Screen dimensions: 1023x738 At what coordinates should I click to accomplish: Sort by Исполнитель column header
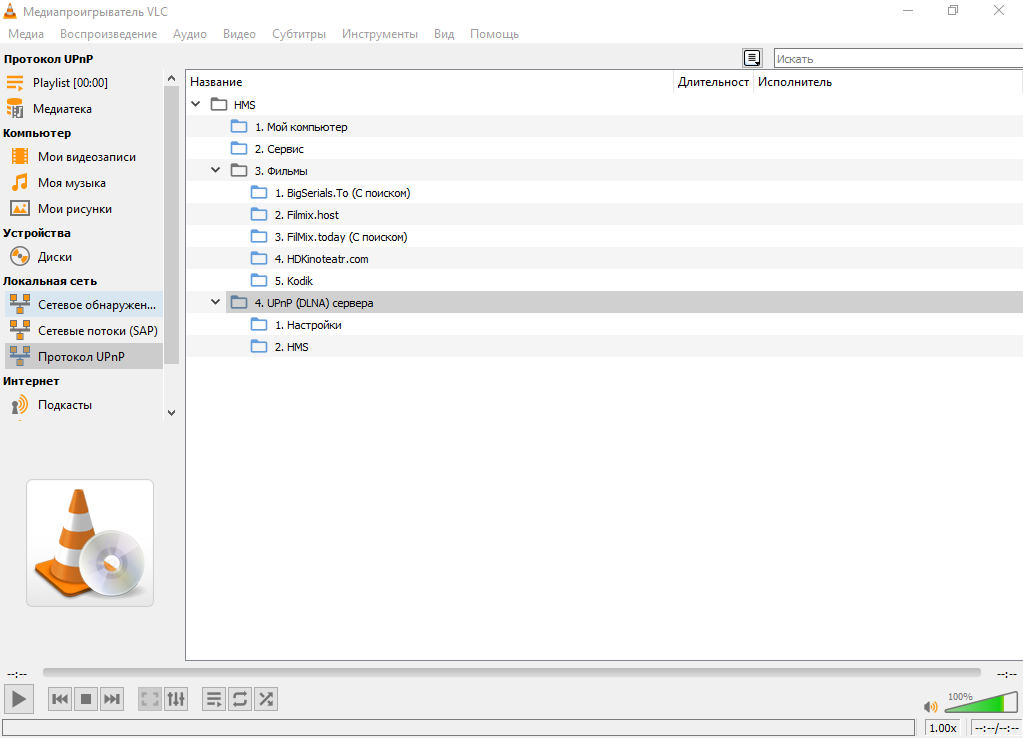pos(887,82)
